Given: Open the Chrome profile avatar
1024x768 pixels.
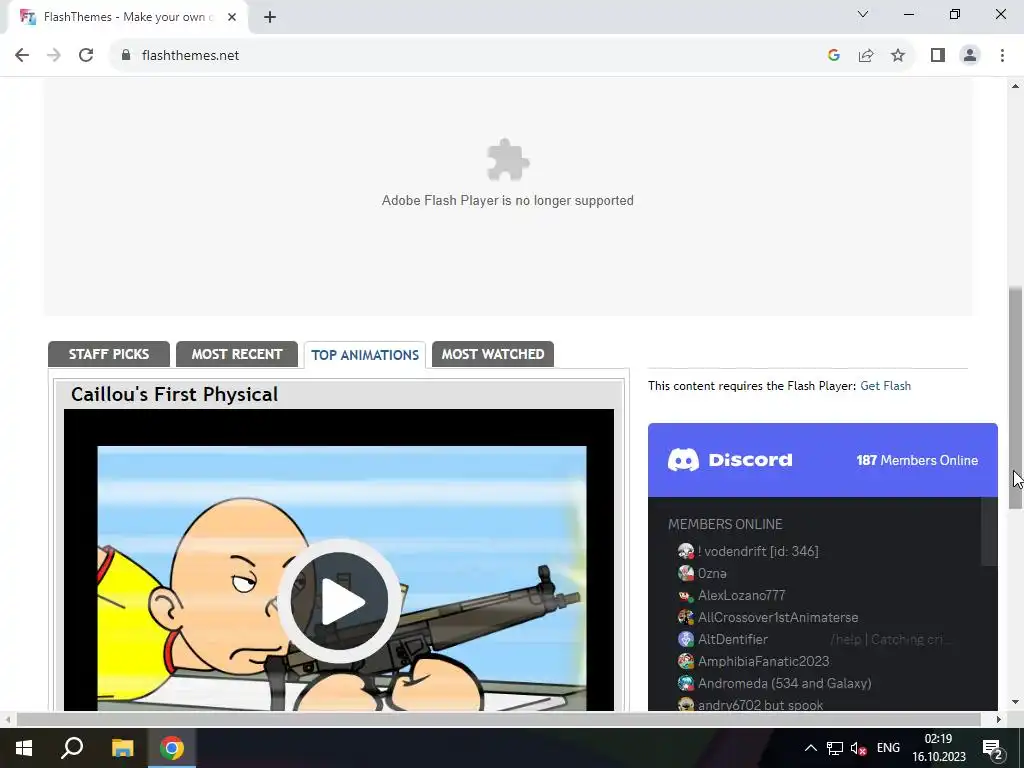Looking at the screenshot, I should pyautogui.click(x=970, y=56).
